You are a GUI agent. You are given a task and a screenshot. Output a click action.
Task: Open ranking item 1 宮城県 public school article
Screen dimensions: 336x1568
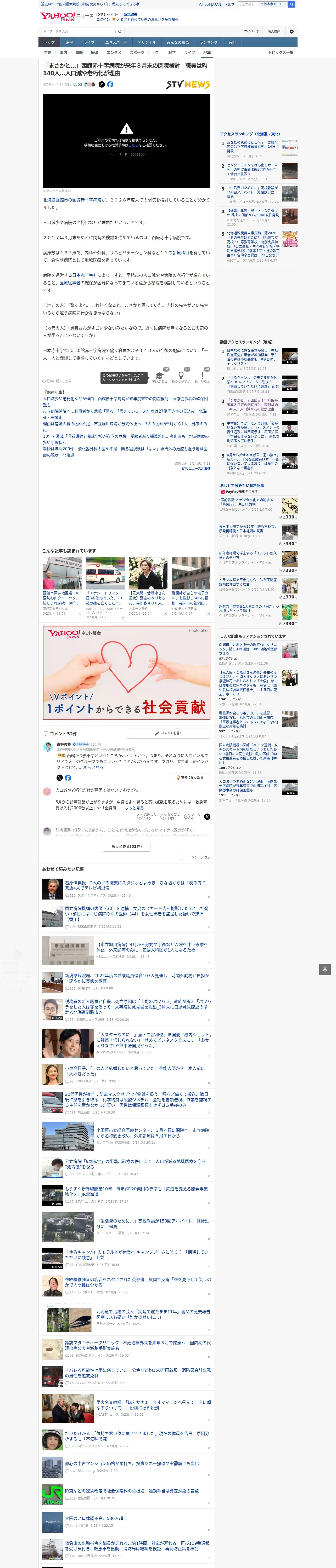pyautogui.click(x=253, y=147)
